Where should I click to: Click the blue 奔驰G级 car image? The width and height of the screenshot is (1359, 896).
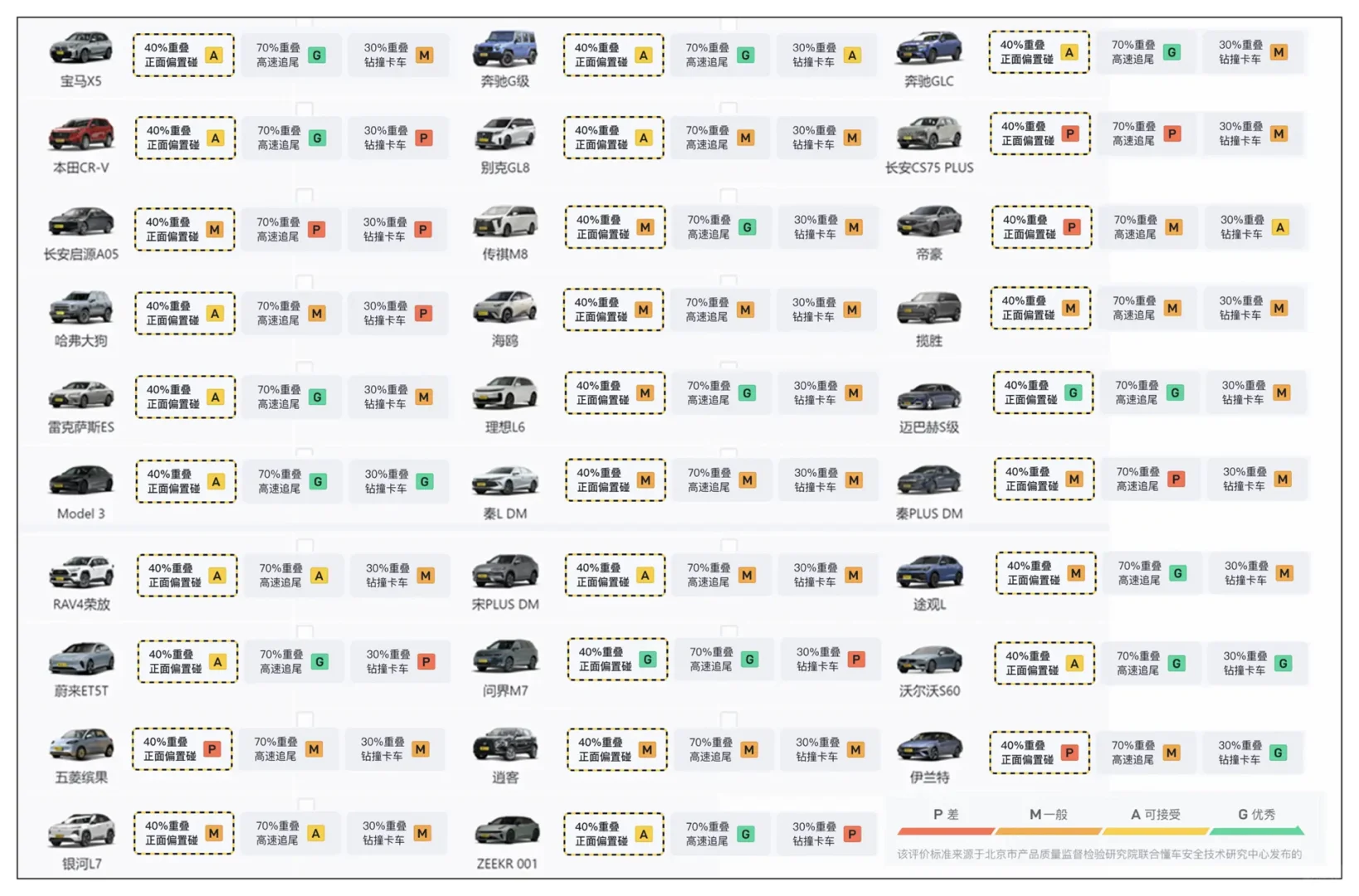click(504, 48)
